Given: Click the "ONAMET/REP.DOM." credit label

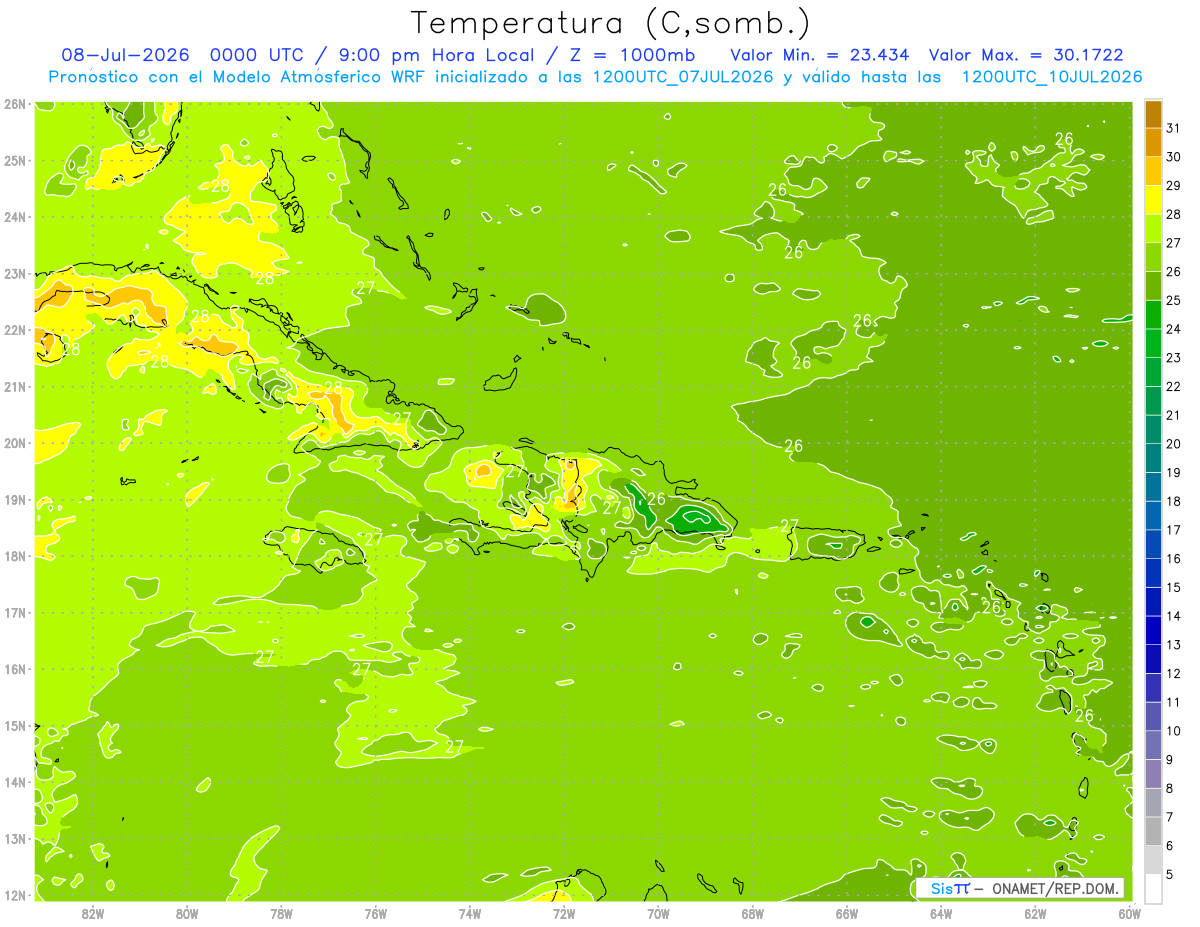Looking at the screenshot, I should point(1056,888).
